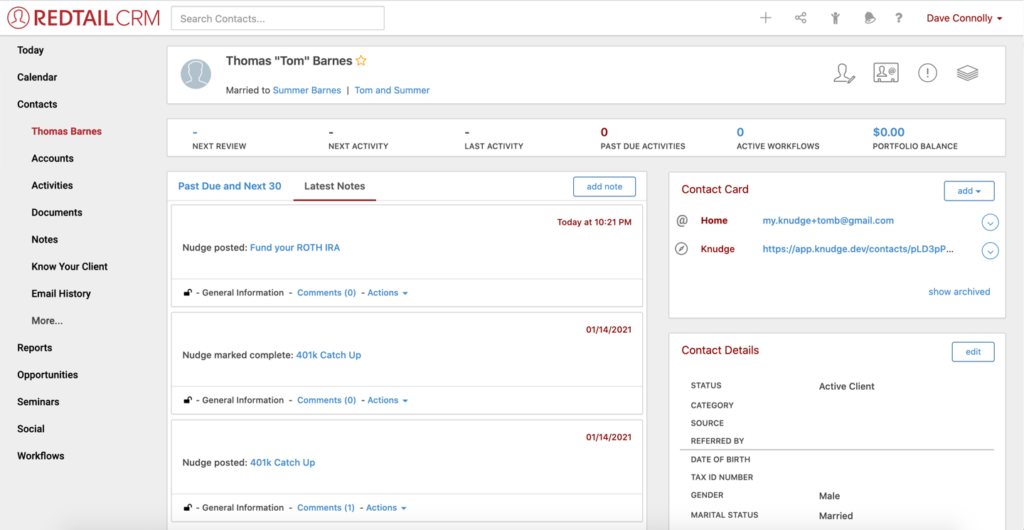
Task: Switch to Past Due and Next 30 tab
Action: (x=230, y=186)
